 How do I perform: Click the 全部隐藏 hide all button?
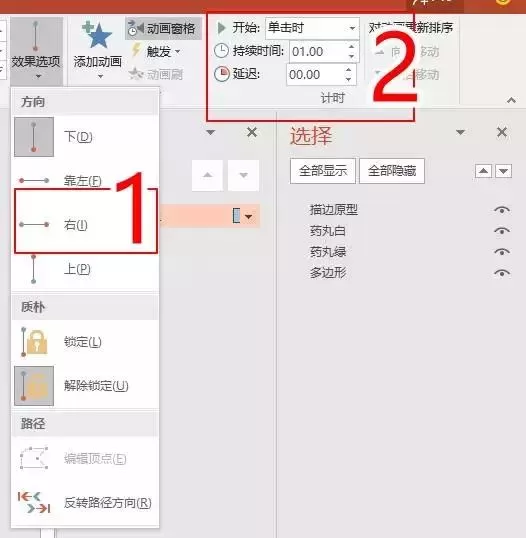tap(392, 171)
